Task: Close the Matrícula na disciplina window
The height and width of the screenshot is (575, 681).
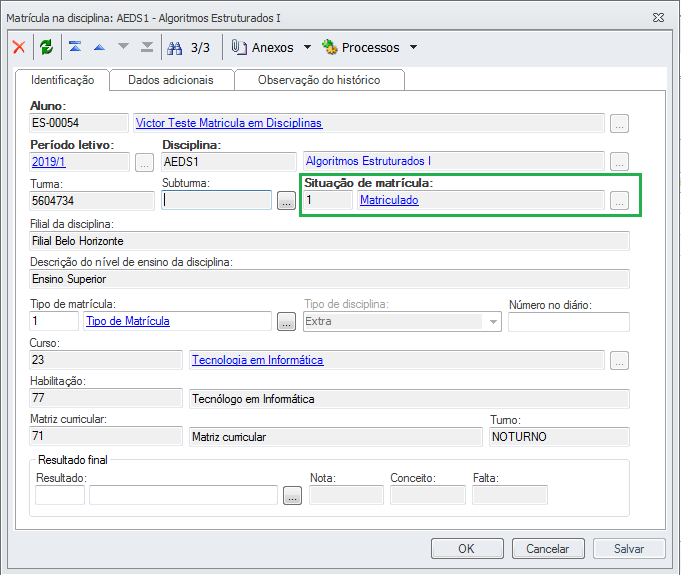Action: (x=658, y=17)
